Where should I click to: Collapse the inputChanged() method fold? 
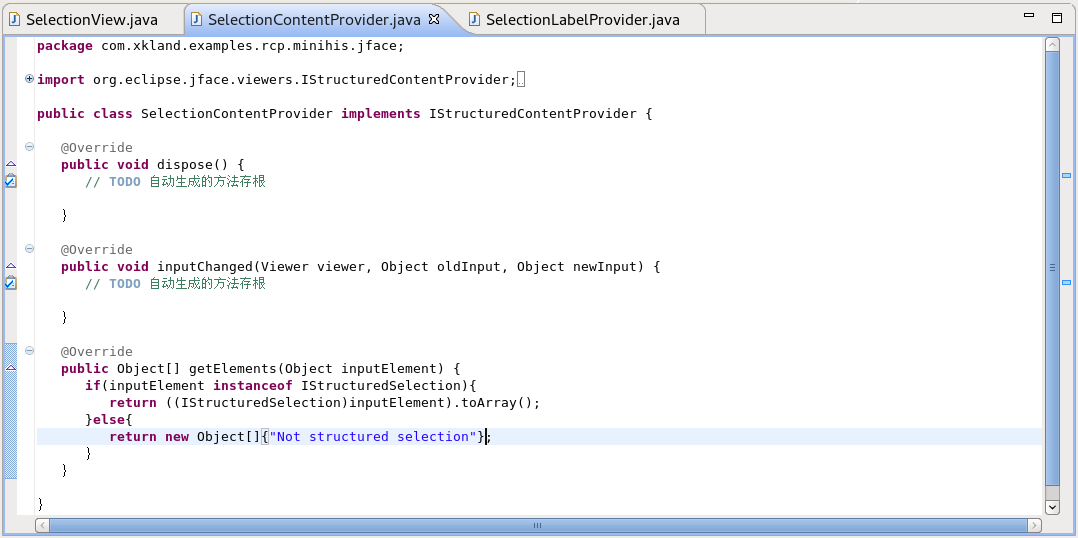coord(30,248)
